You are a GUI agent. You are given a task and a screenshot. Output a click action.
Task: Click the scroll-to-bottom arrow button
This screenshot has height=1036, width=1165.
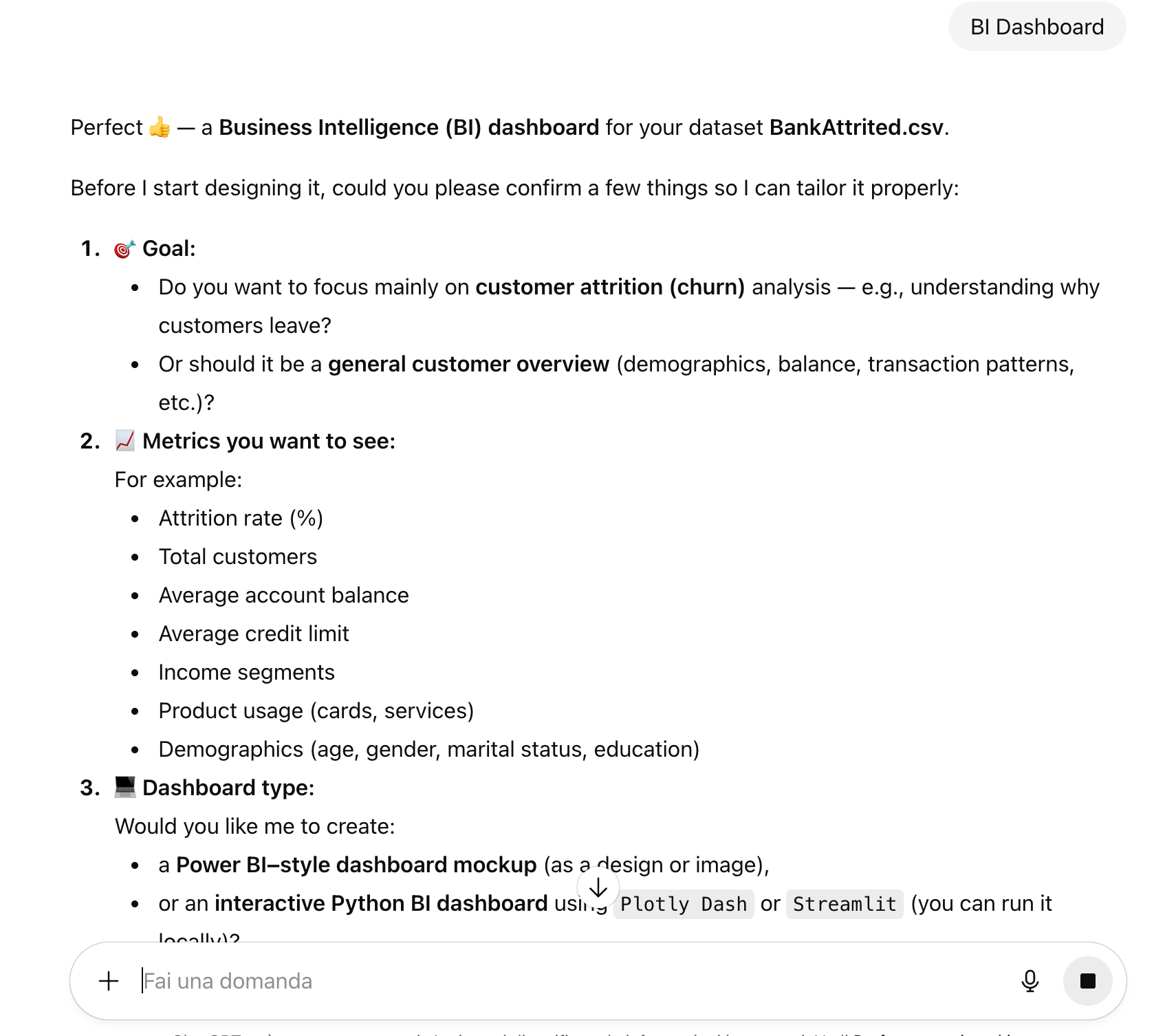[598, 888]
